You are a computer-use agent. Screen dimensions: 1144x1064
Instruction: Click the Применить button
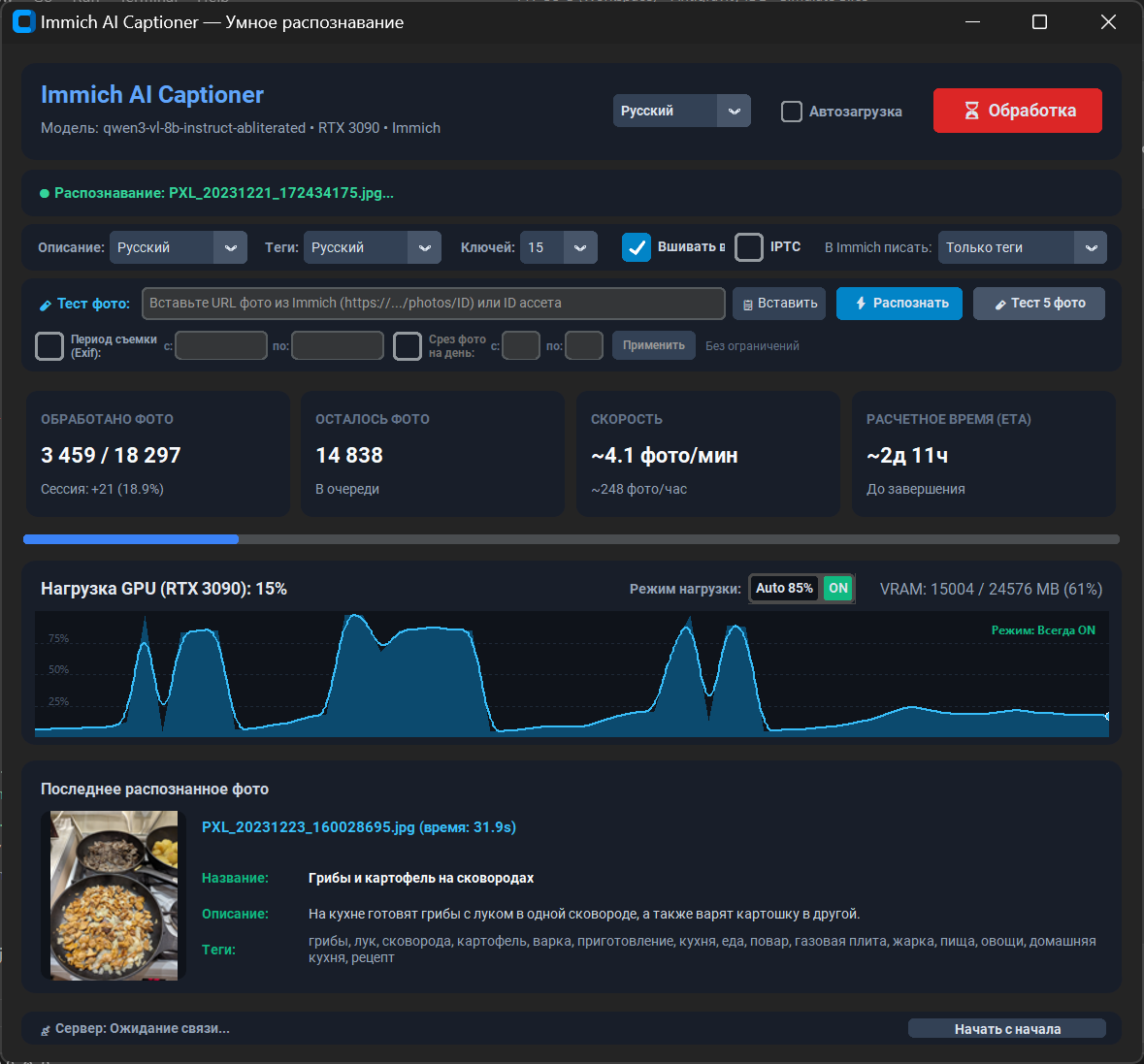(x=654, y=345)
